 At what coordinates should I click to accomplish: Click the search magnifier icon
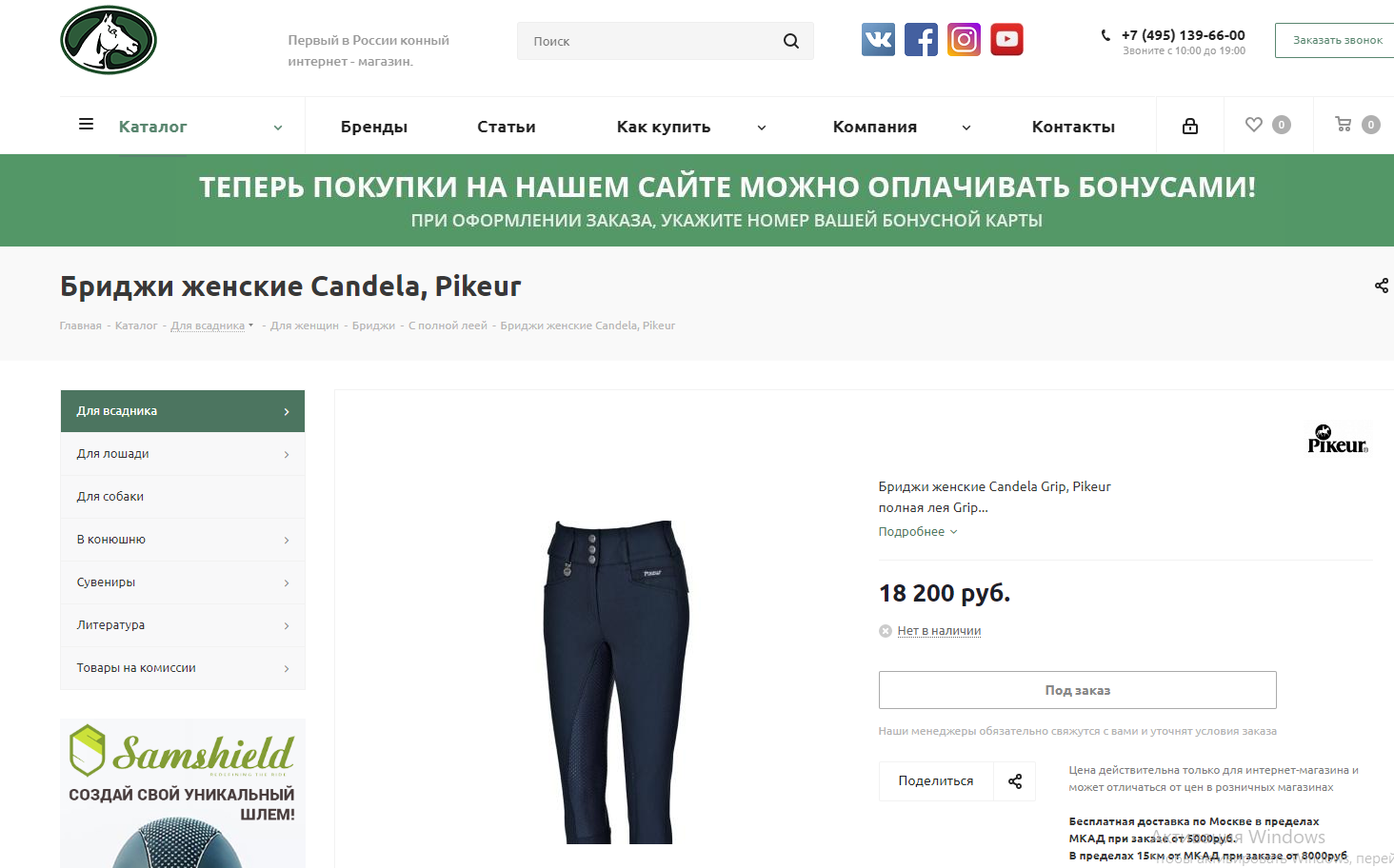791,41
